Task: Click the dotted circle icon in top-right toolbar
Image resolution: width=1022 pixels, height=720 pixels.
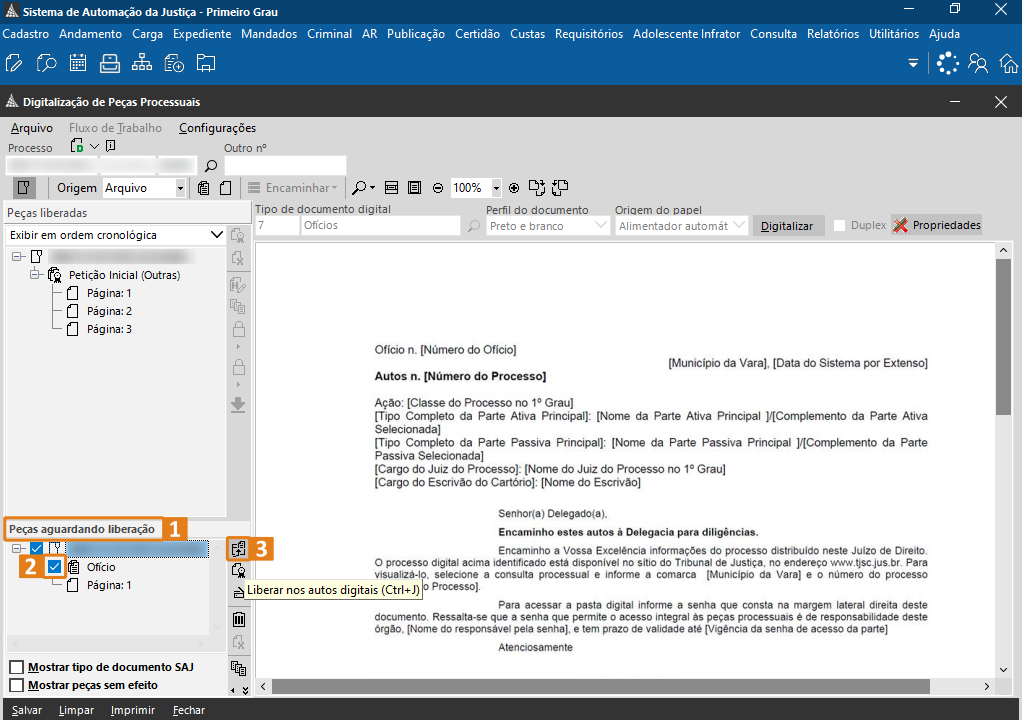Action: (948, 63)
